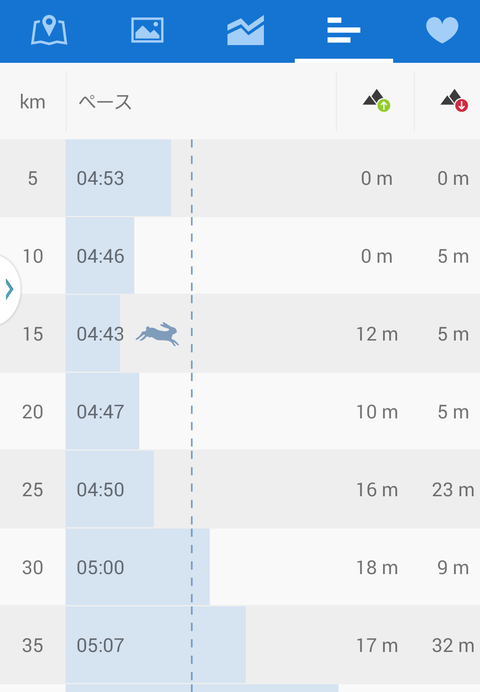Open the heart rate tab icon
480x692 pixels.
pyautogui.click(x=442, y=30)
